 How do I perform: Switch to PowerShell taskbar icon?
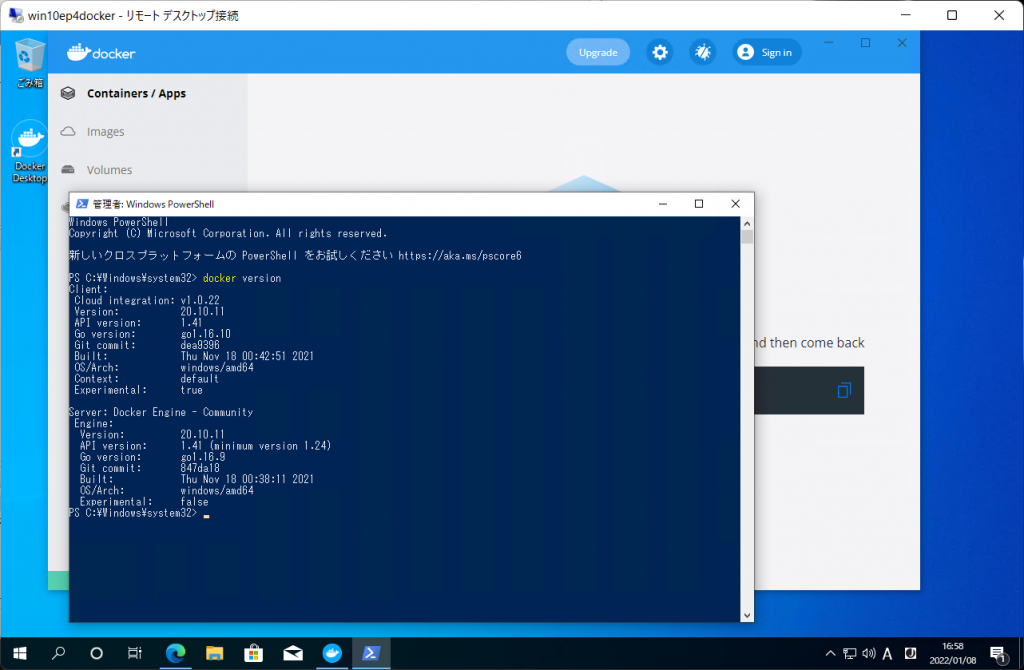click(371, 653)
